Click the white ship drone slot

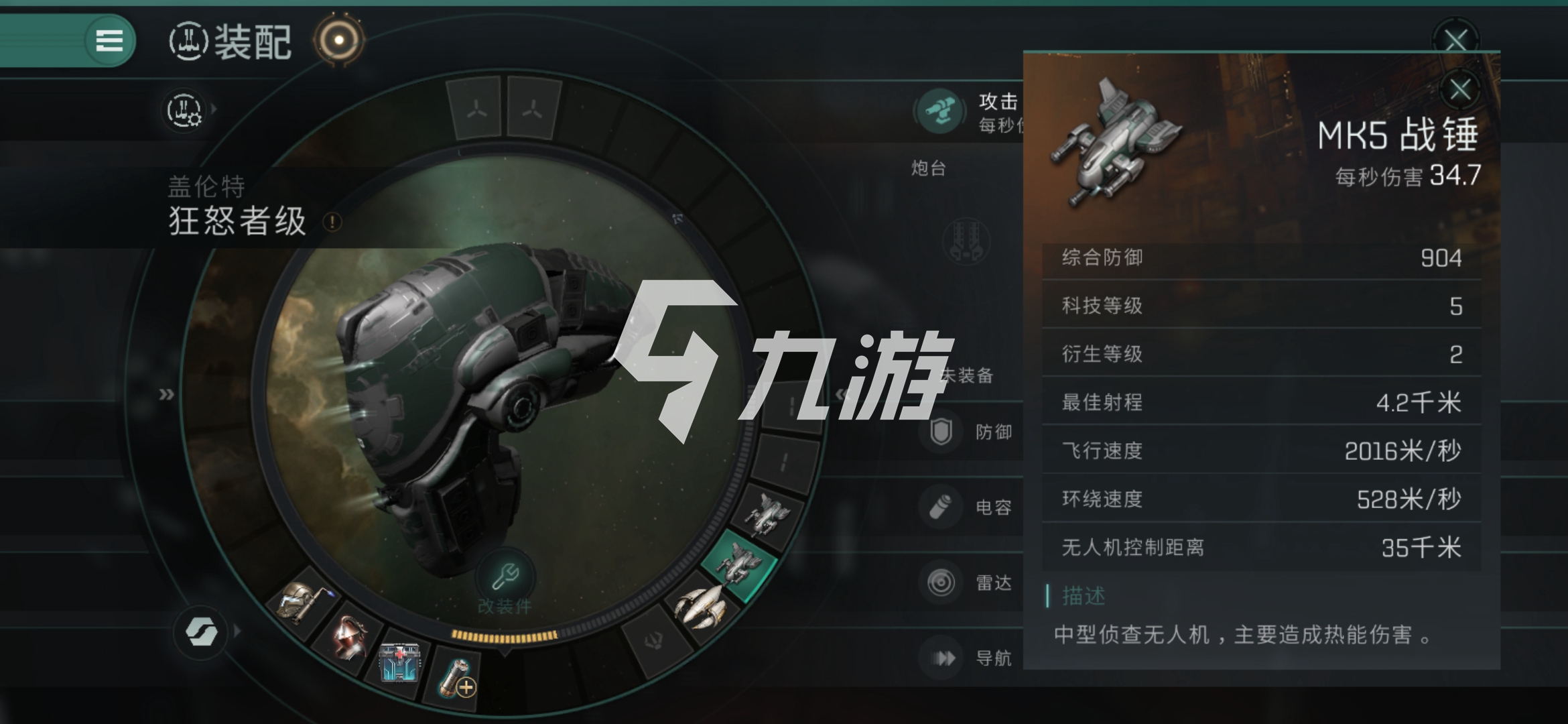pyautogui.click(x=701, y=606)
